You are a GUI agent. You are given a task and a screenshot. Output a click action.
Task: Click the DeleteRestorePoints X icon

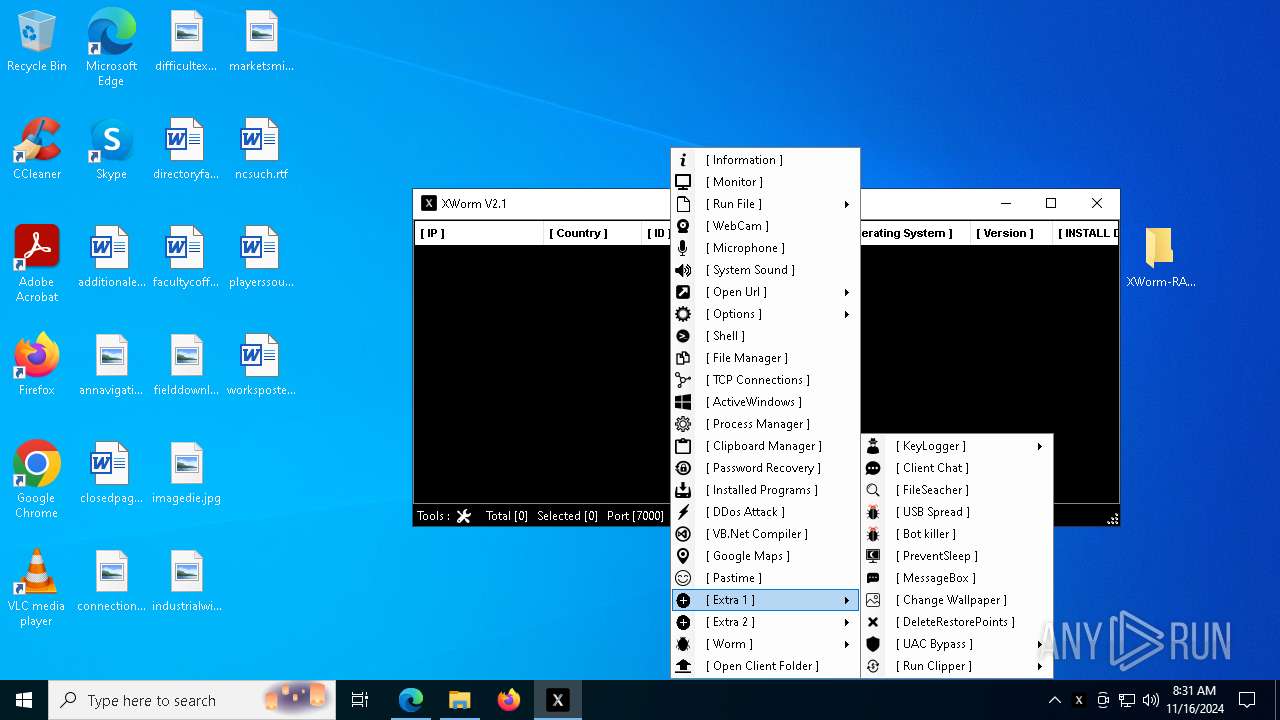coord(873,622)
